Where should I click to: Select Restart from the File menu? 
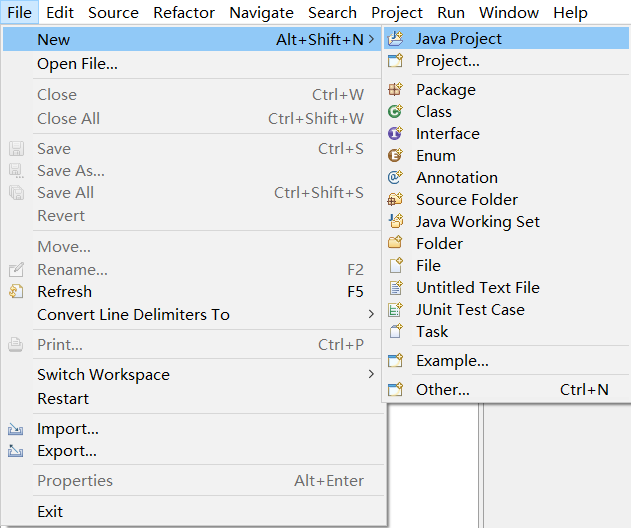tap(192, 398)
